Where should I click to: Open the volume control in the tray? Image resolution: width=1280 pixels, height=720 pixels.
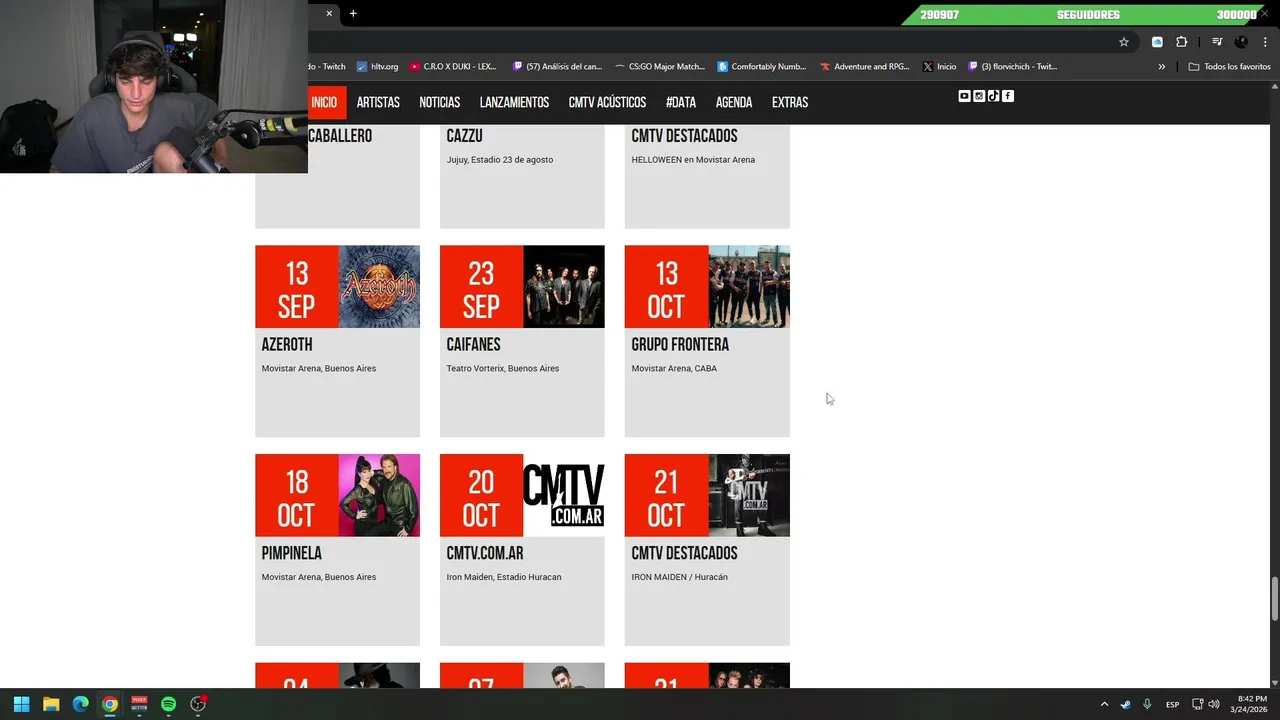tap(1214, 704)
